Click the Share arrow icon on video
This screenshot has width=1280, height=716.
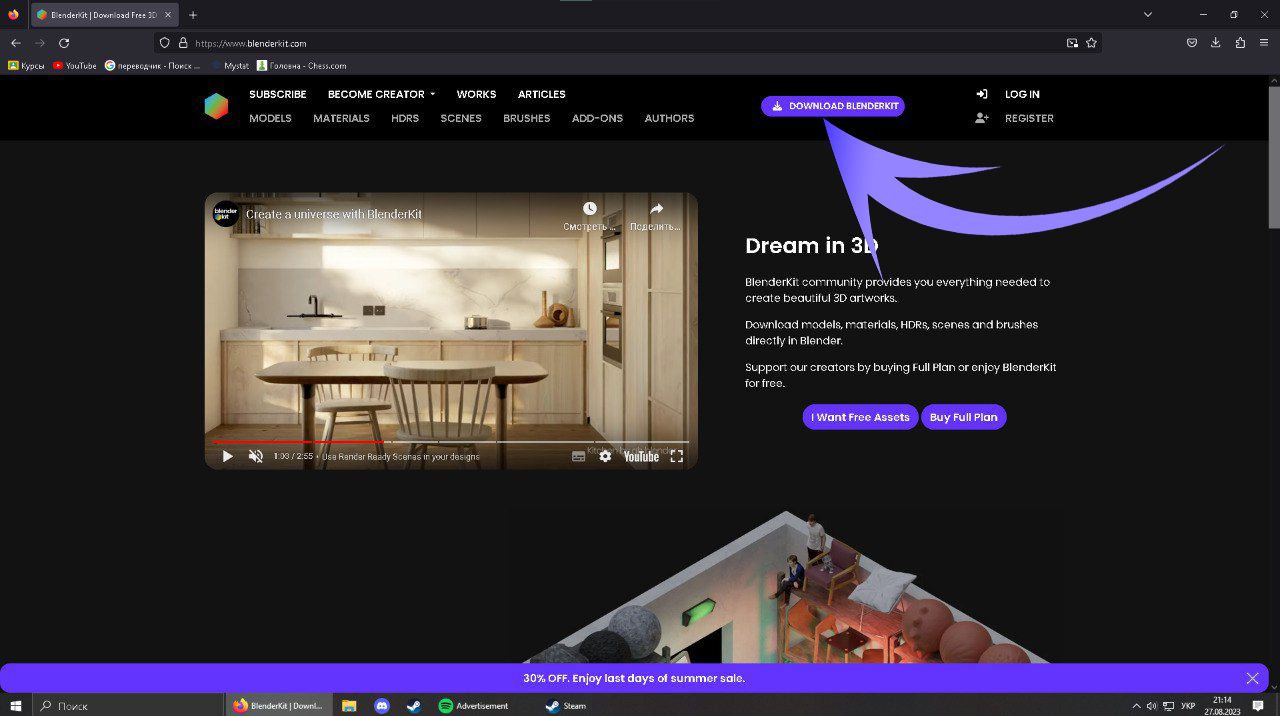pos(656,209)
